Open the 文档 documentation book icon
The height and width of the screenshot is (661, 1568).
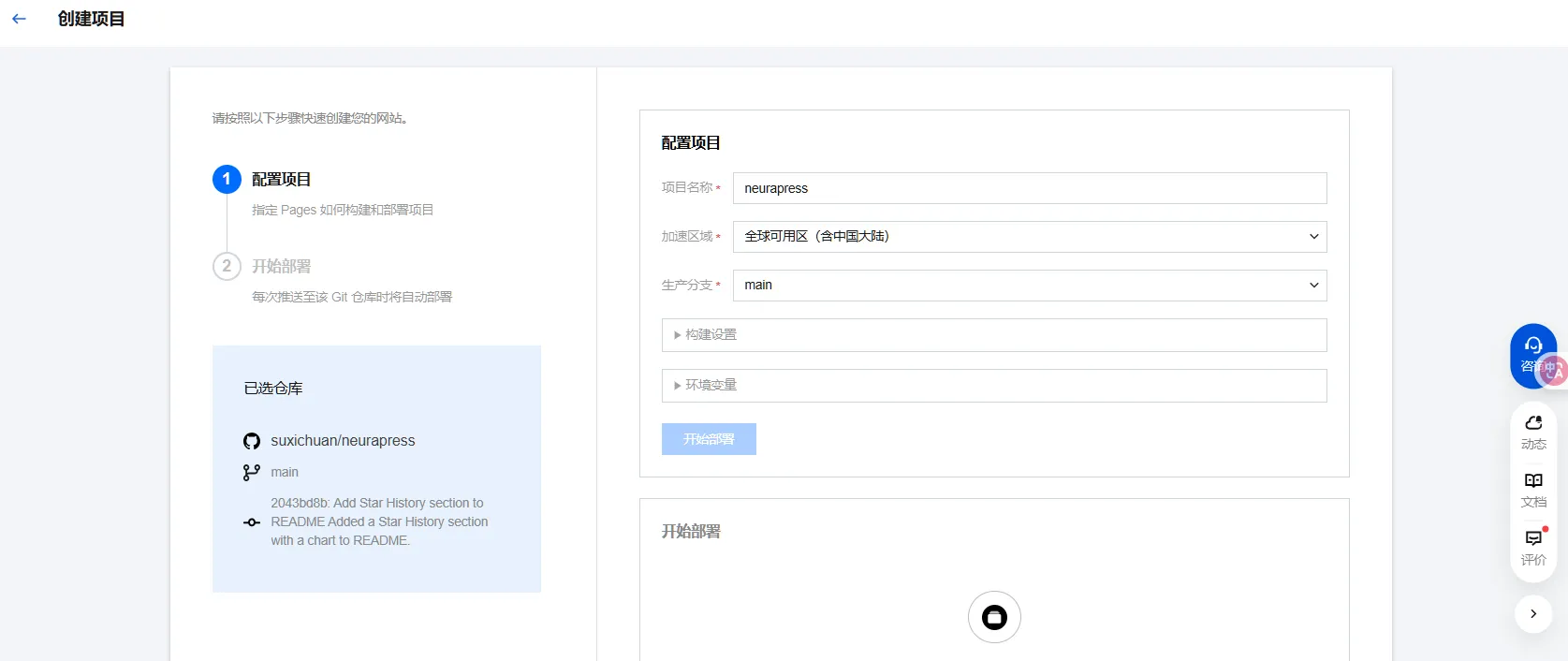(1533, 489)
